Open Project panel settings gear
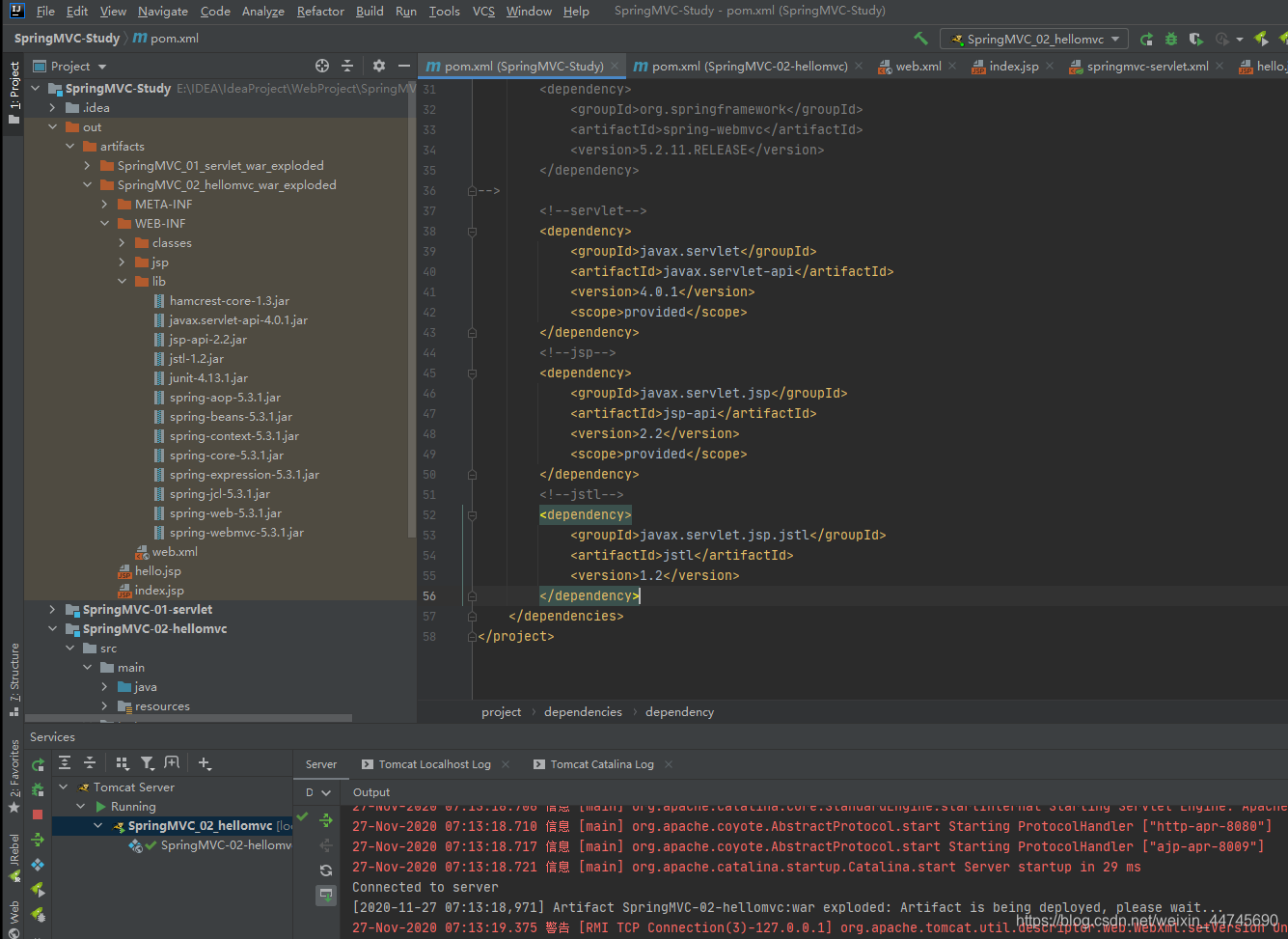The height and width of the screenshot is (939, 1288). (379, 66)
